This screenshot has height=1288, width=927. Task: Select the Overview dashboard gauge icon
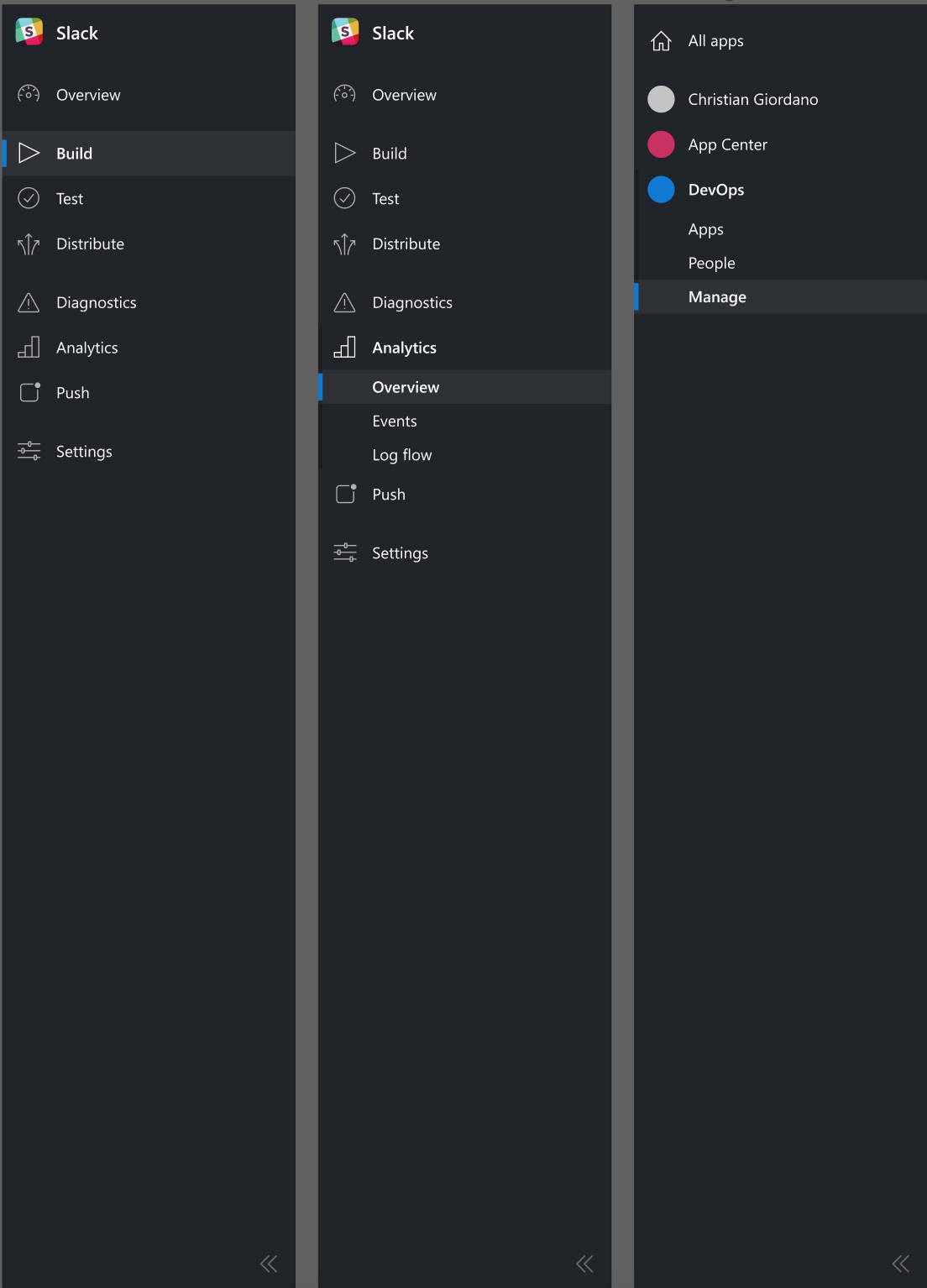coord(29,95)
